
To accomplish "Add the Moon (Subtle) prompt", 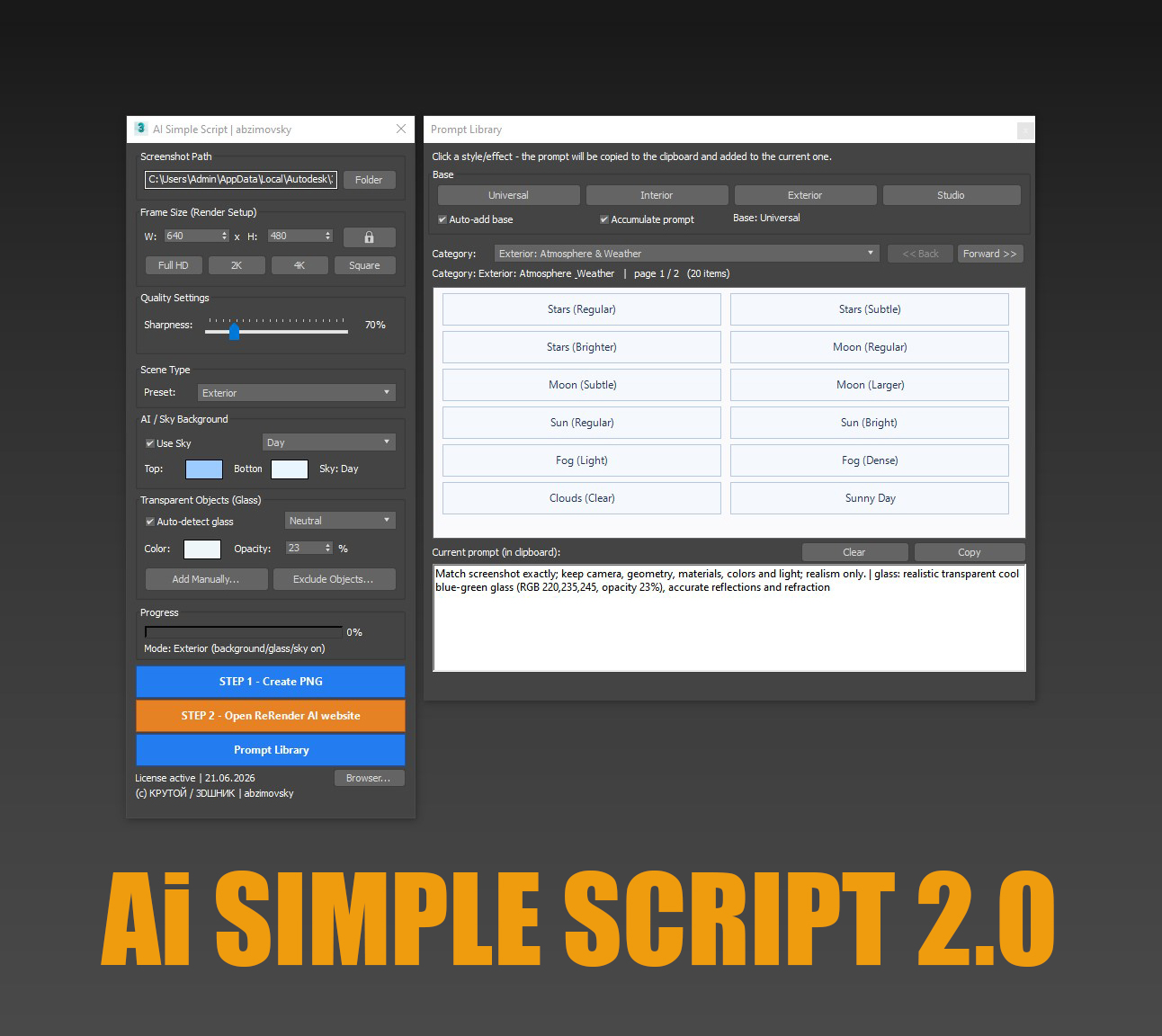I will coord(582,385).
